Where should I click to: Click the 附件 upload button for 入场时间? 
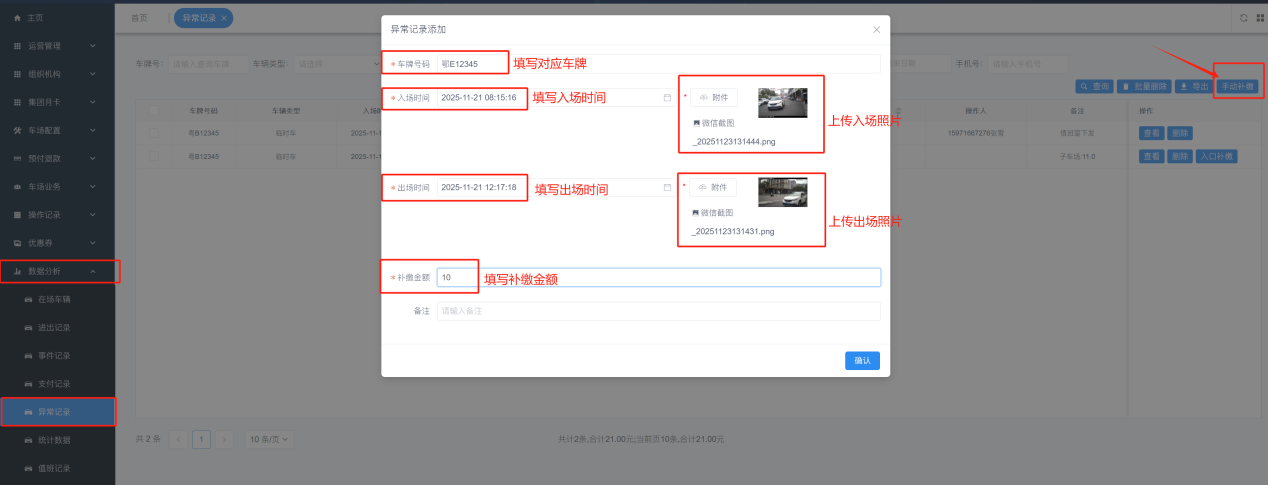point(713,98)
